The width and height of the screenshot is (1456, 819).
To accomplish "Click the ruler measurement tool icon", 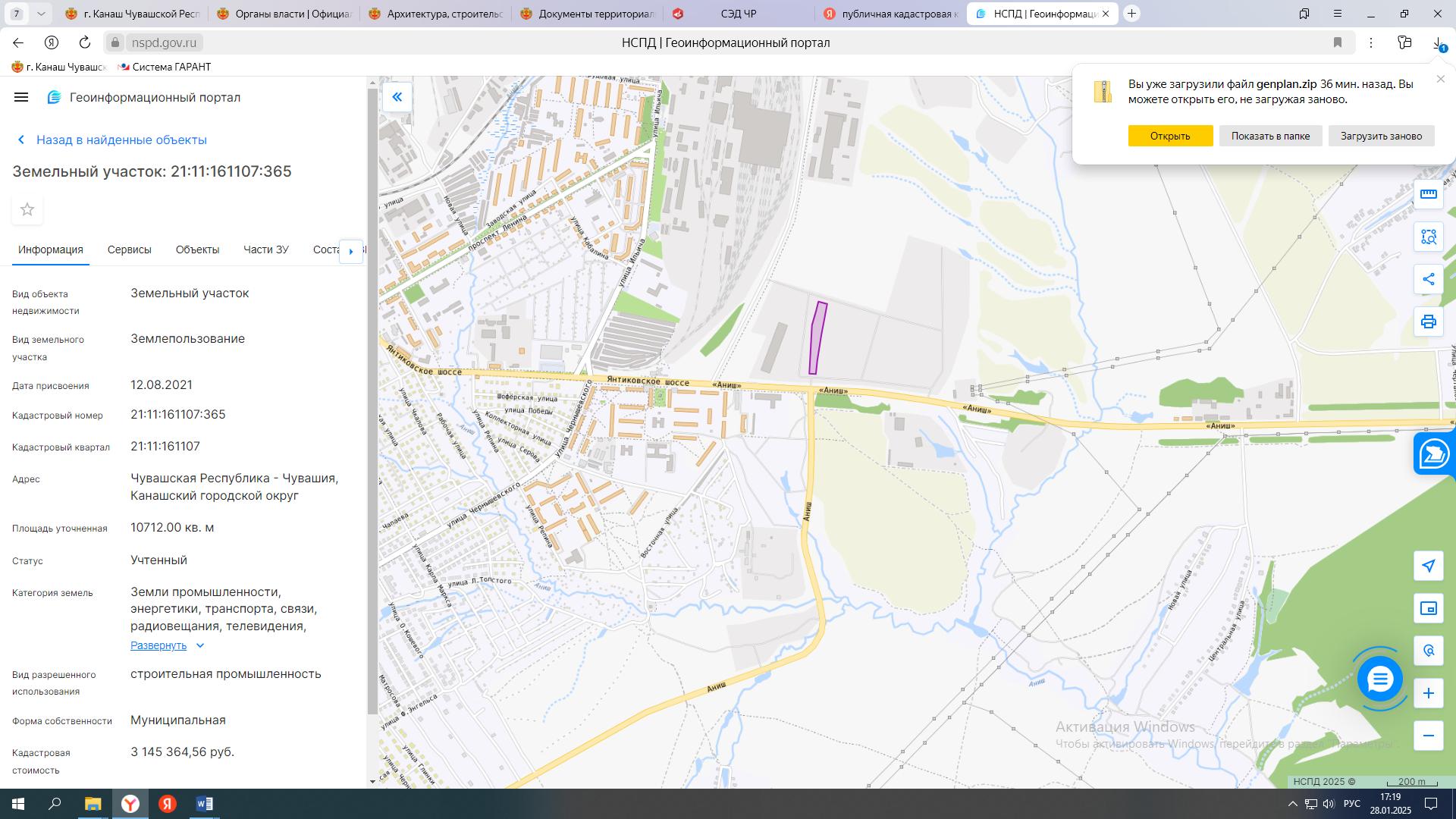I will pyautogui.click(x=1429, y=194).
